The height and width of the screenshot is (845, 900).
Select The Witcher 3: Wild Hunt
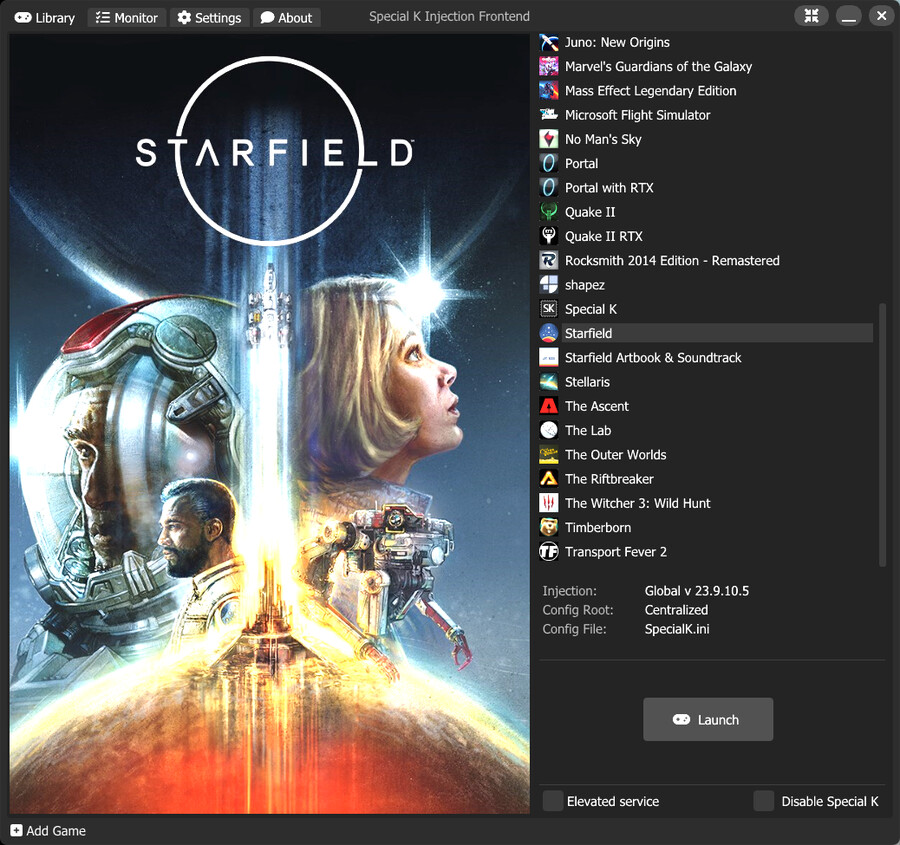[x=638, y=503]
